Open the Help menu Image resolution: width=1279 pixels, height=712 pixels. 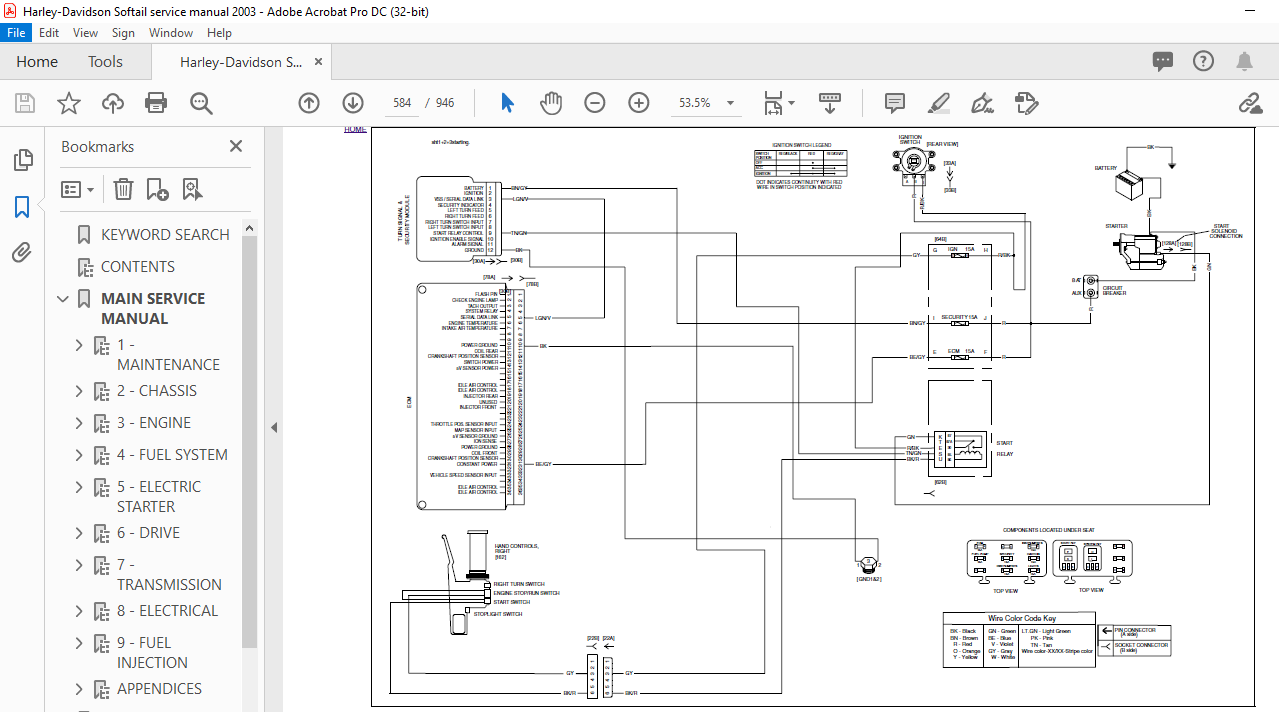(x=219, y=33)
